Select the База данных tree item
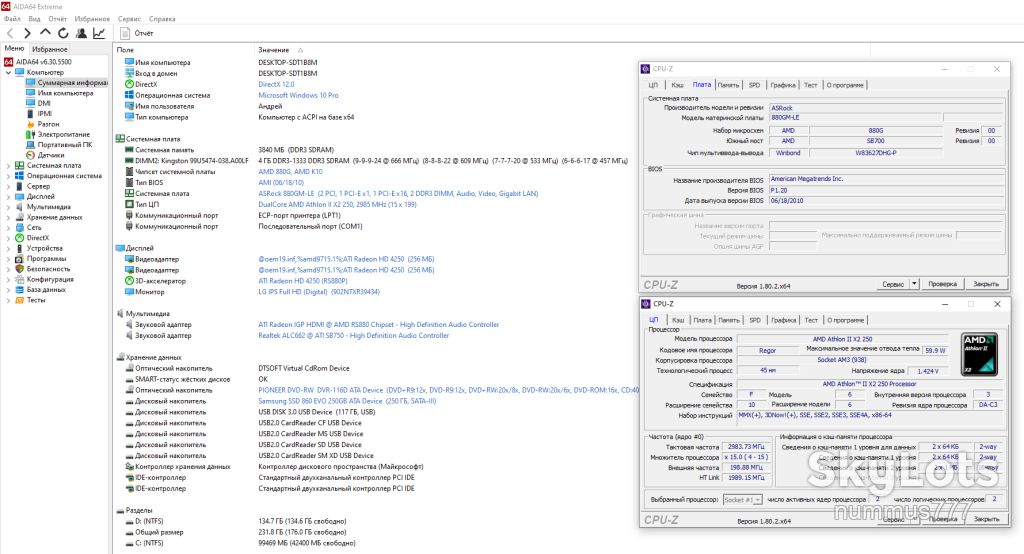 click(46, 289)
